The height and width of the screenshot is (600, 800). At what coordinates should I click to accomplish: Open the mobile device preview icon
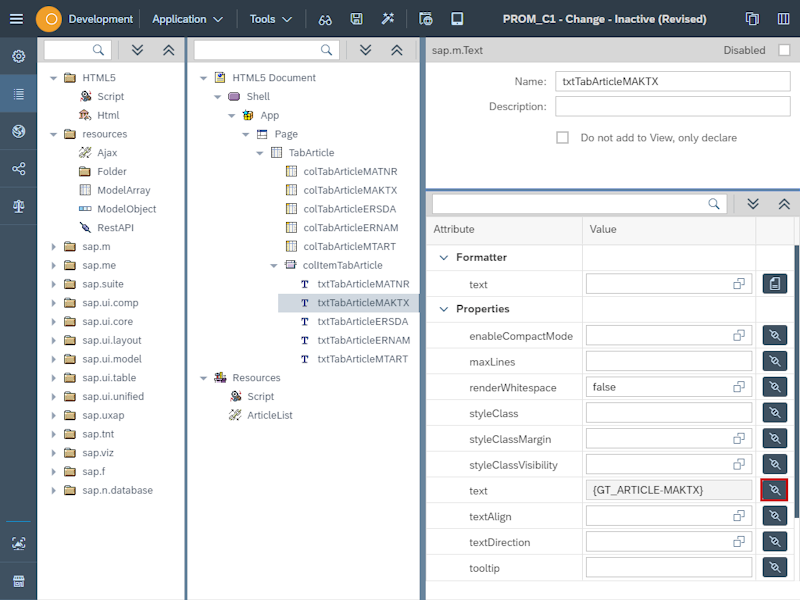[x=457, y=18]
